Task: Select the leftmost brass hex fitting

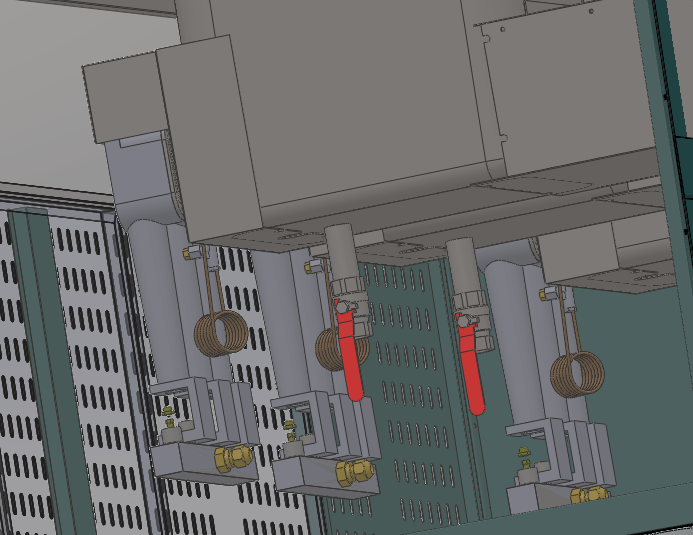Action: point(233,459)
